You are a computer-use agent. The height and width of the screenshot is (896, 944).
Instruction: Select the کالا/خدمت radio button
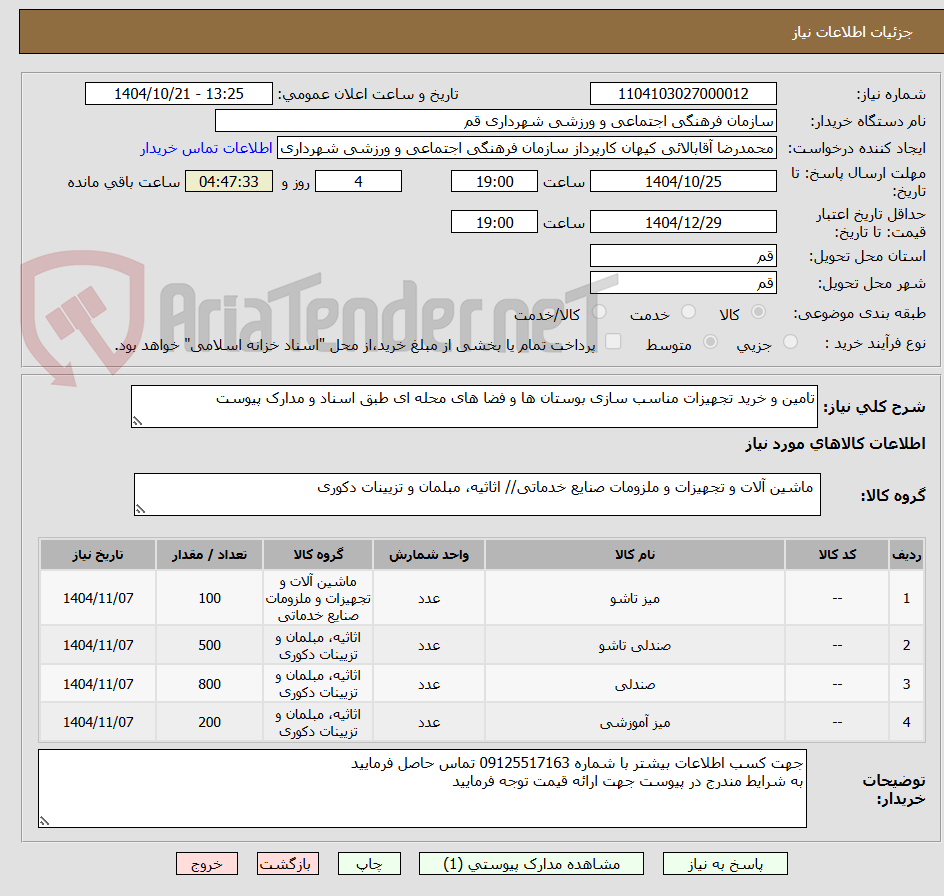click(x=599, y=312)
